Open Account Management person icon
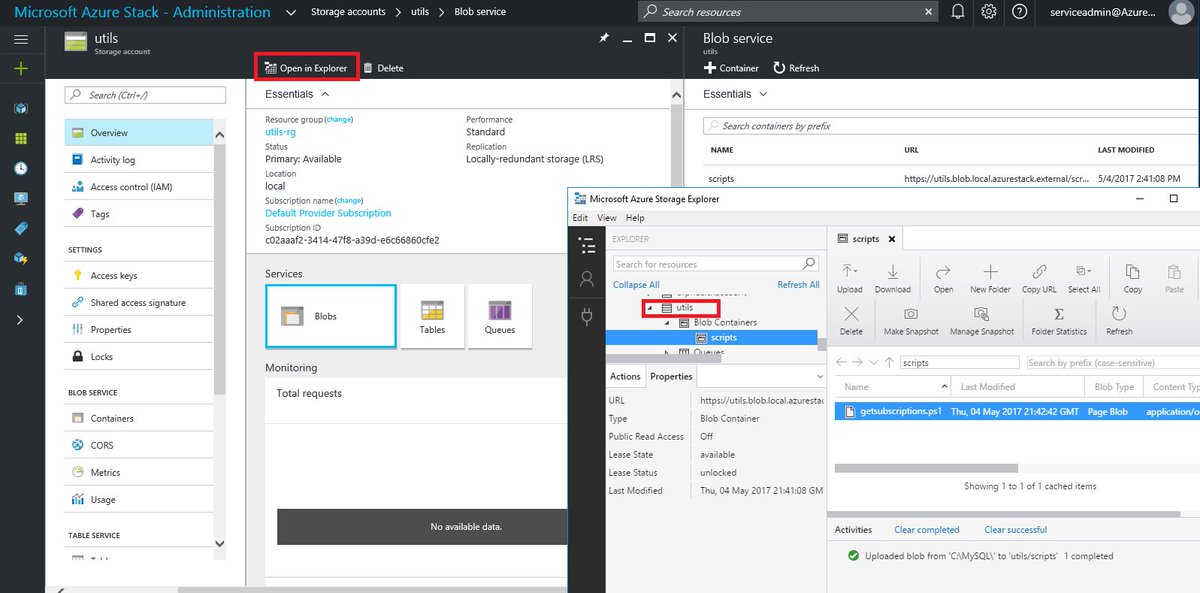This screenshot has width=1200, height=593. coord(587,280)
